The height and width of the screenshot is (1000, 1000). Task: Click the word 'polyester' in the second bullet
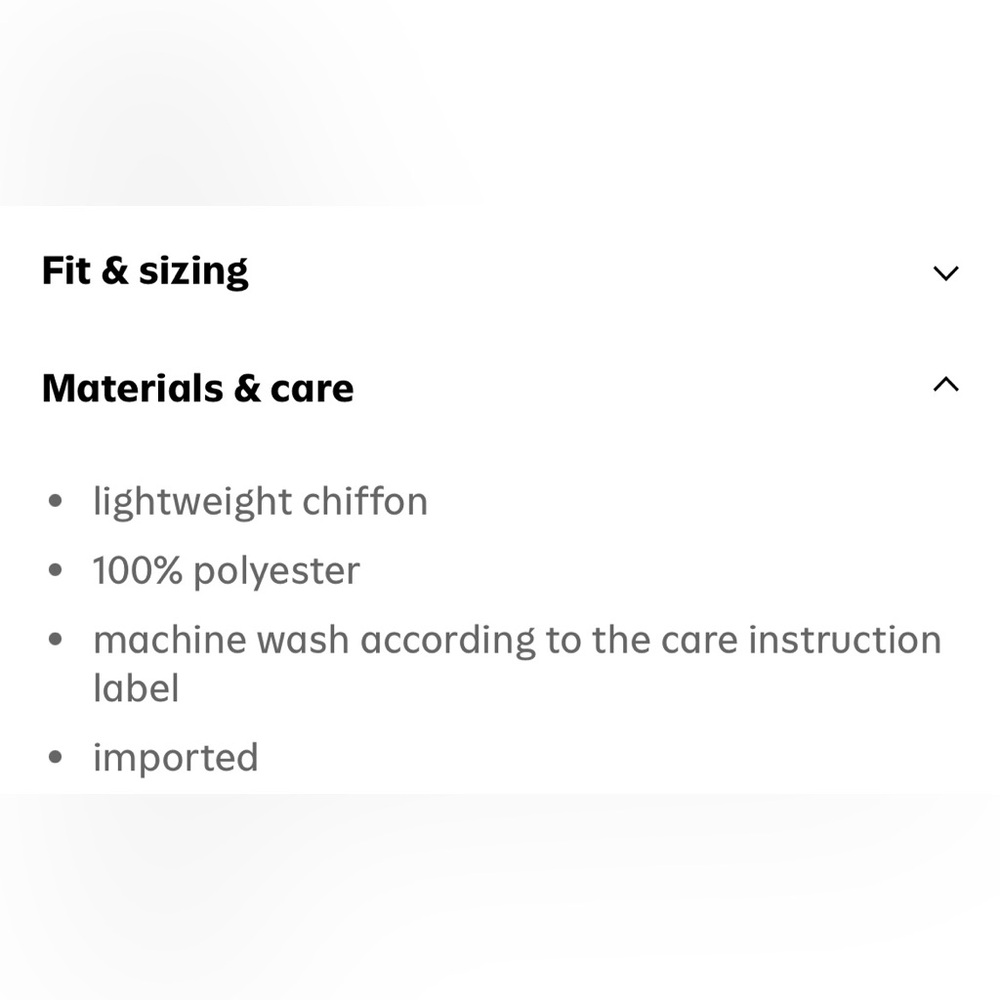pyautogui.click(x=276, y=571)
